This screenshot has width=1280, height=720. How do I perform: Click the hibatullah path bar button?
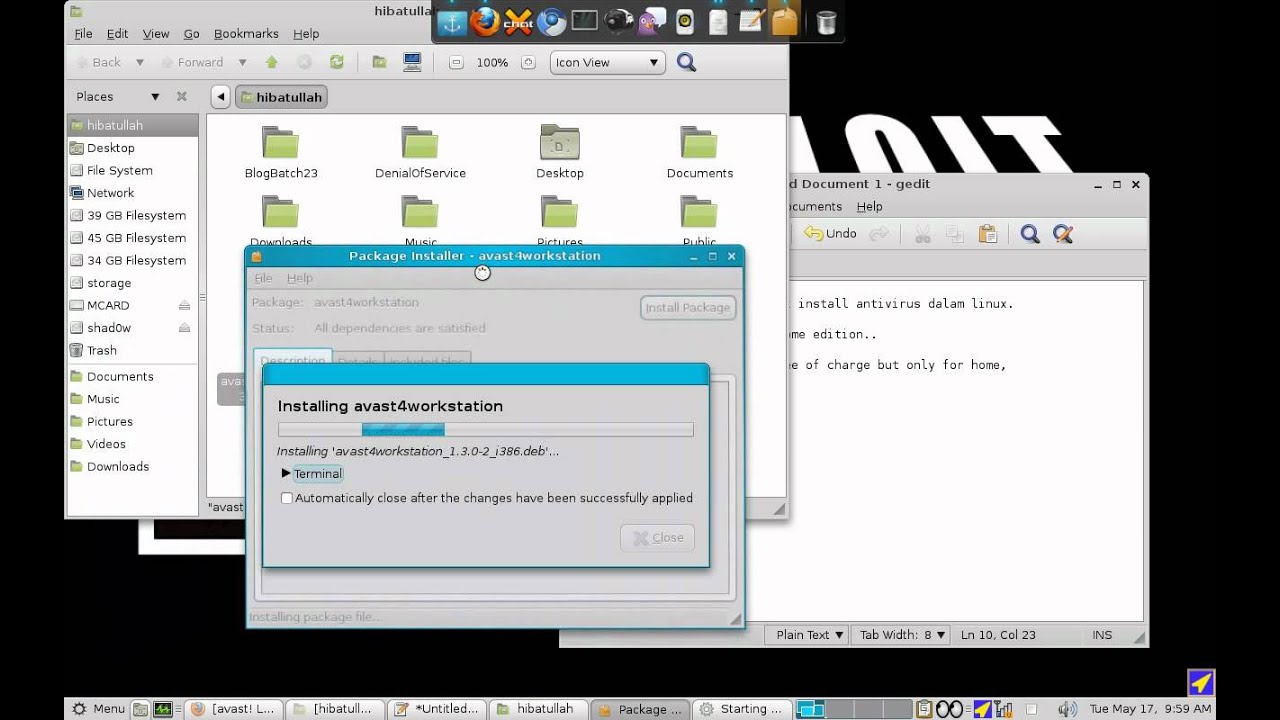point(280,97)
